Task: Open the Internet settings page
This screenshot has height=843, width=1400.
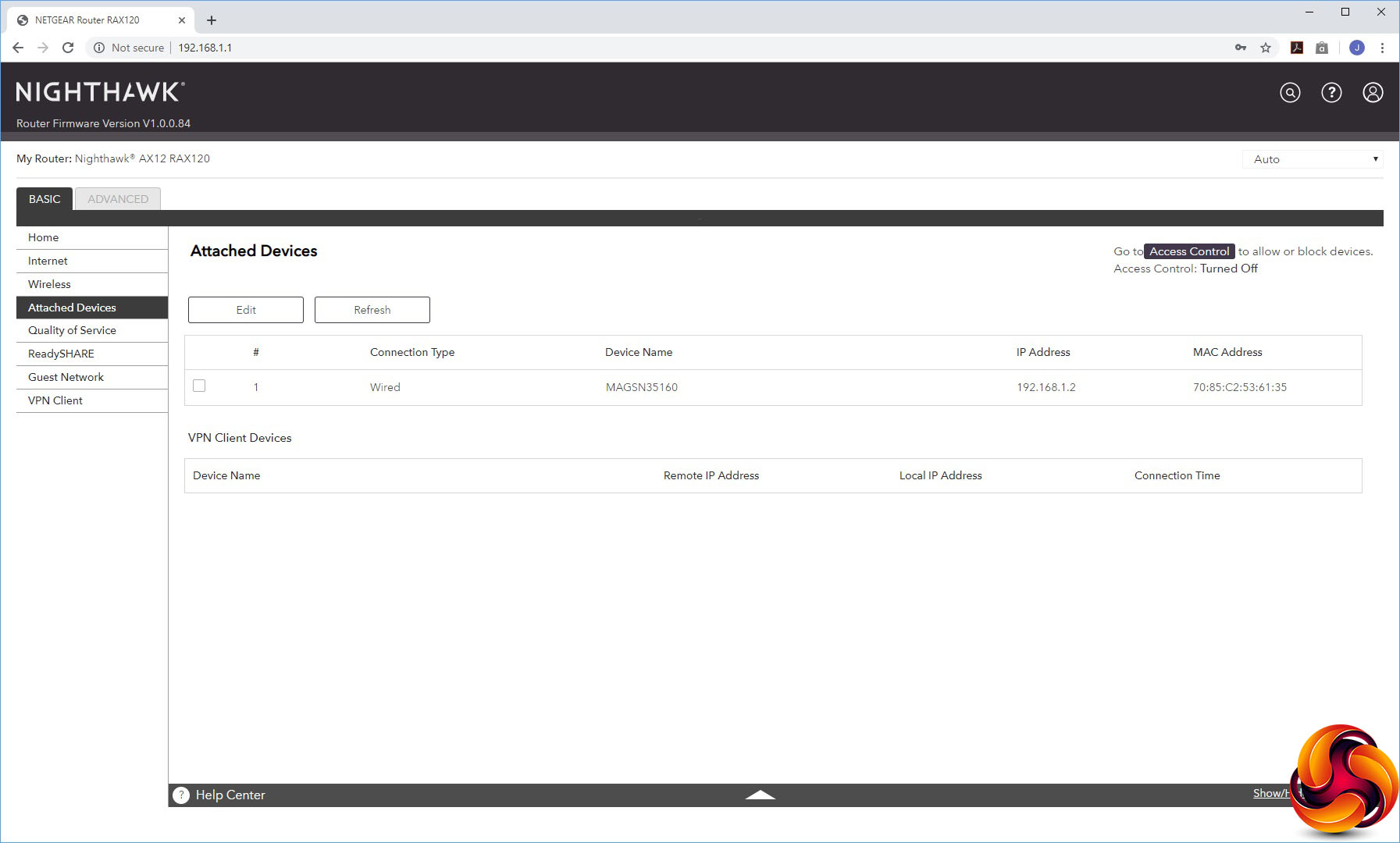Action: [92, 261]
